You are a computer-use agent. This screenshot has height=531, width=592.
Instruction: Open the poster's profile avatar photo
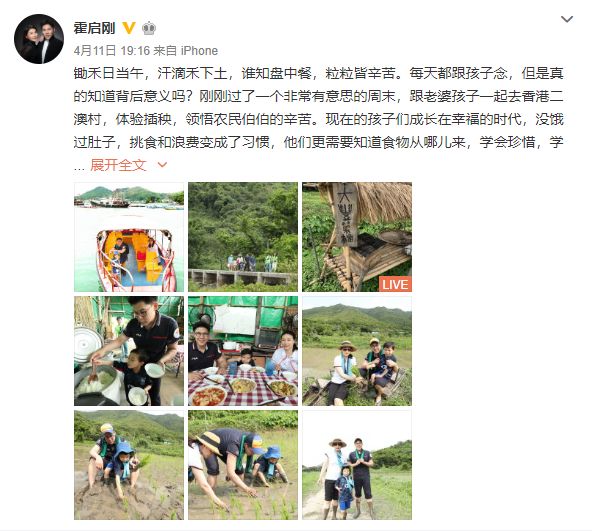coord(39,39)
